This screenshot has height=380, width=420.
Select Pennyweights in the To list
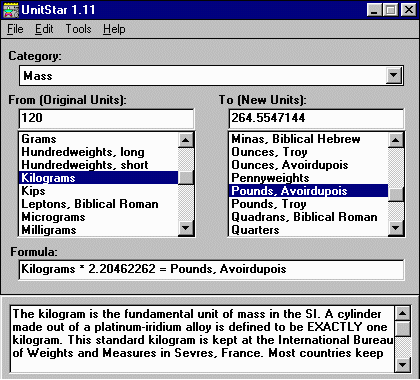pyautogui.click(x=309, y=178)
